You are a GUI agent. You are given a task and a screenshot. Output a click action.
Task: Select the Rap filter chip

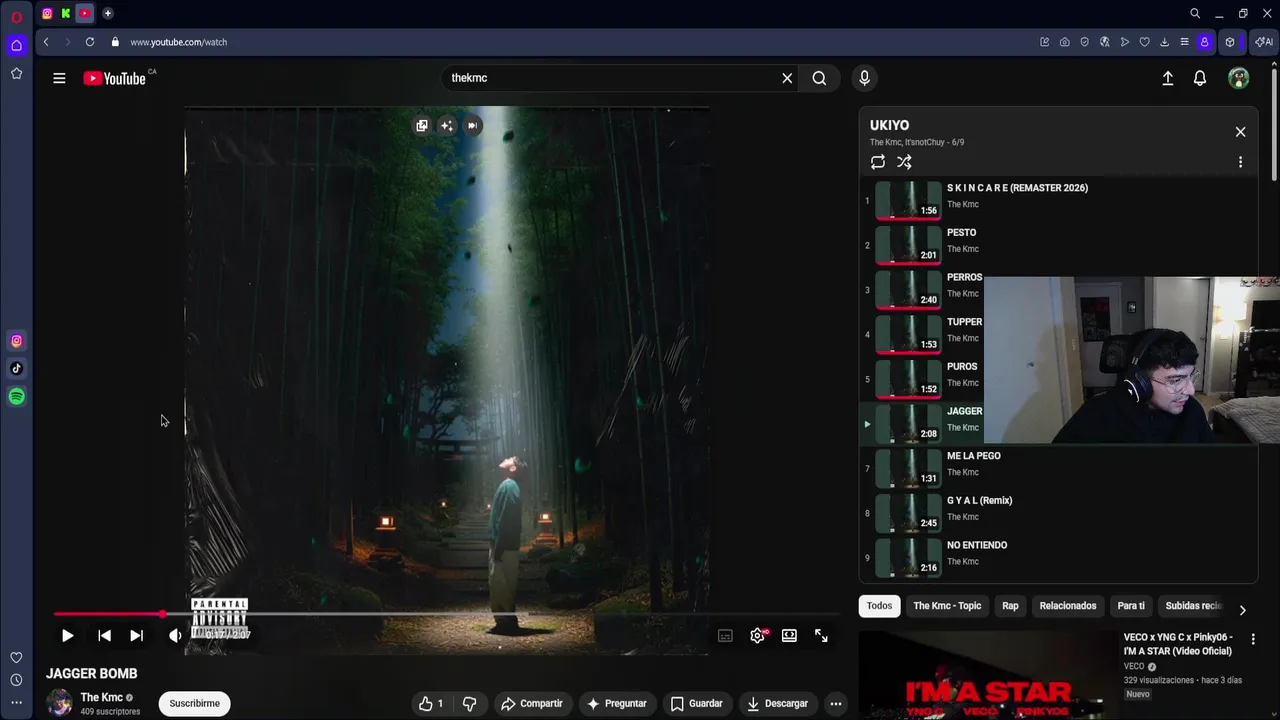click(x=1010, y=606)
